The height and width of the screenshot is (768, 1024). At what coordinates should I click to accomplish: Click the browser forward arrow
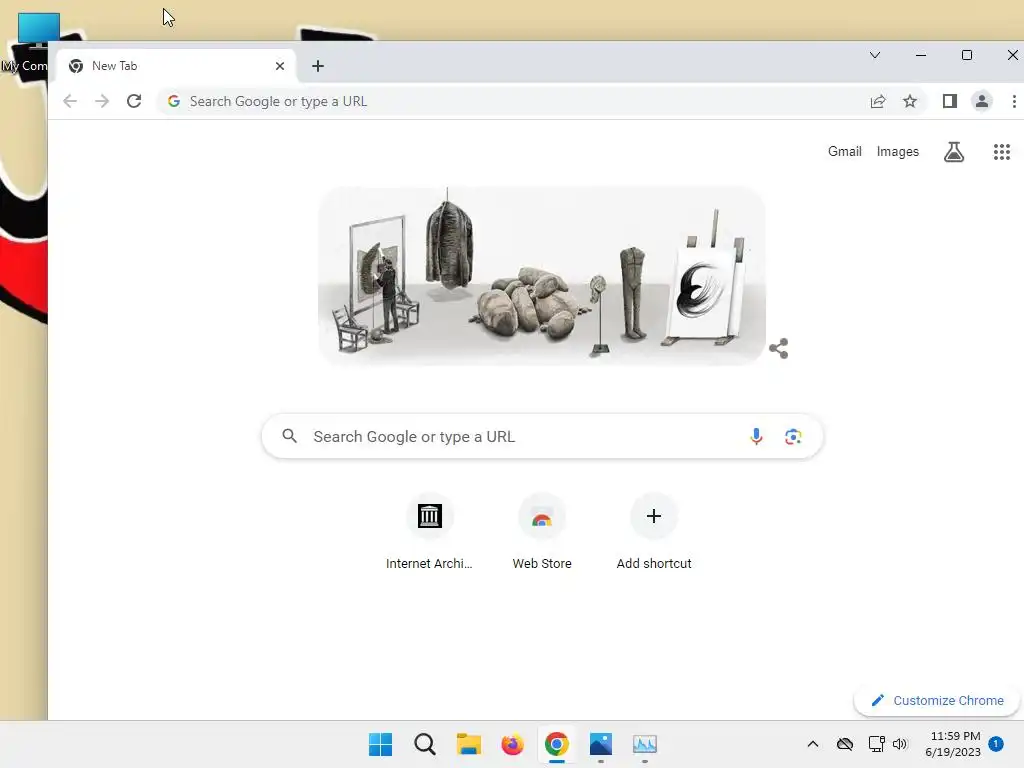[102, 101]
